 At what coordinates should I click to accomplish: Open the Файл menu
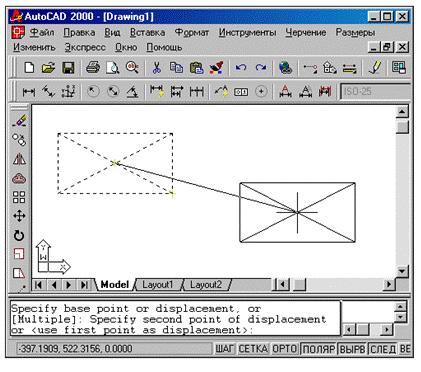point(42,32)
